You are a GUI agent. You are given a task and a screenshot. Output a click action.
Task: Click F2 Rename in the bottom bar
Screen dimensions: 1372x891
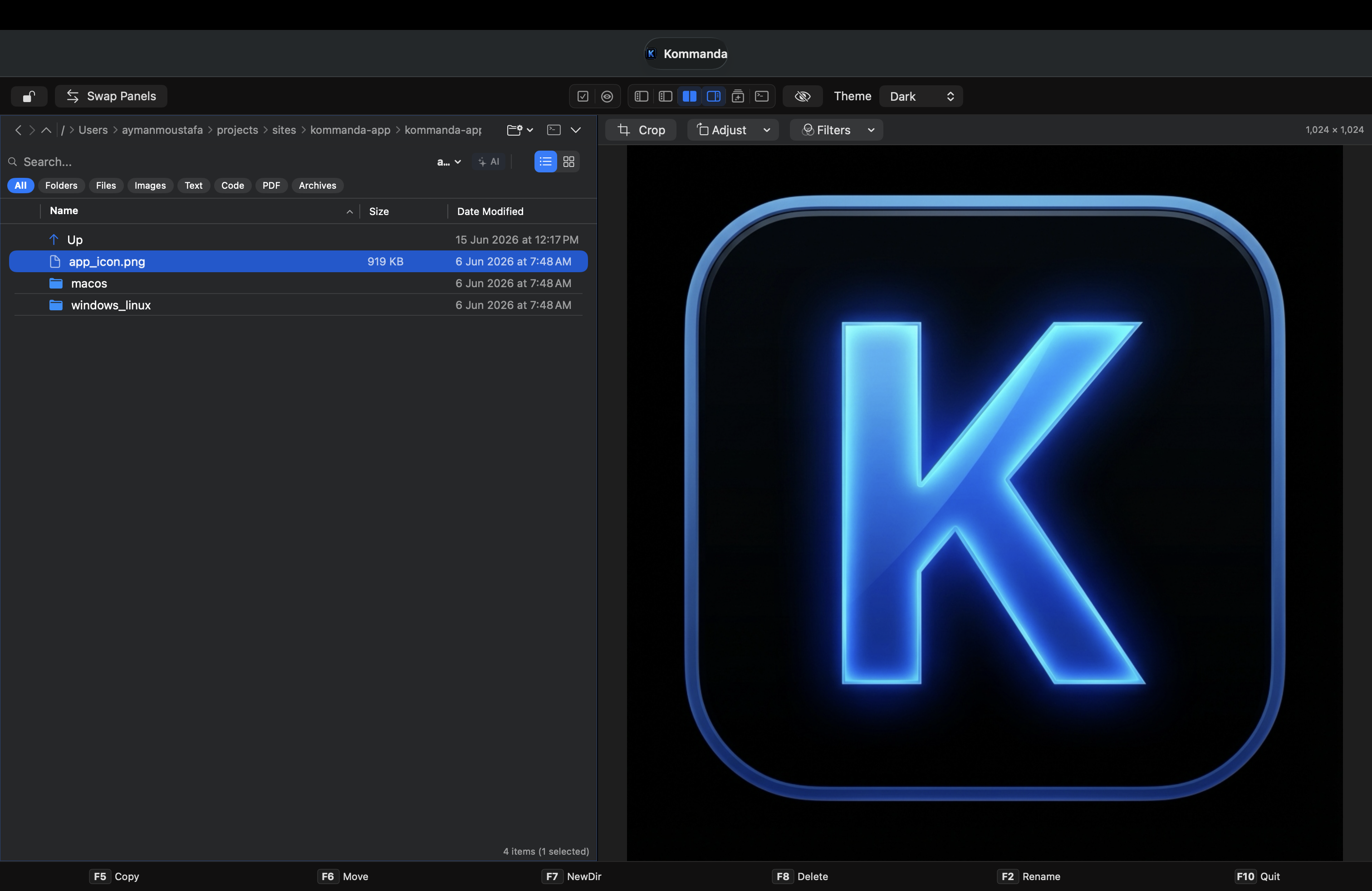coord(1029,876)
